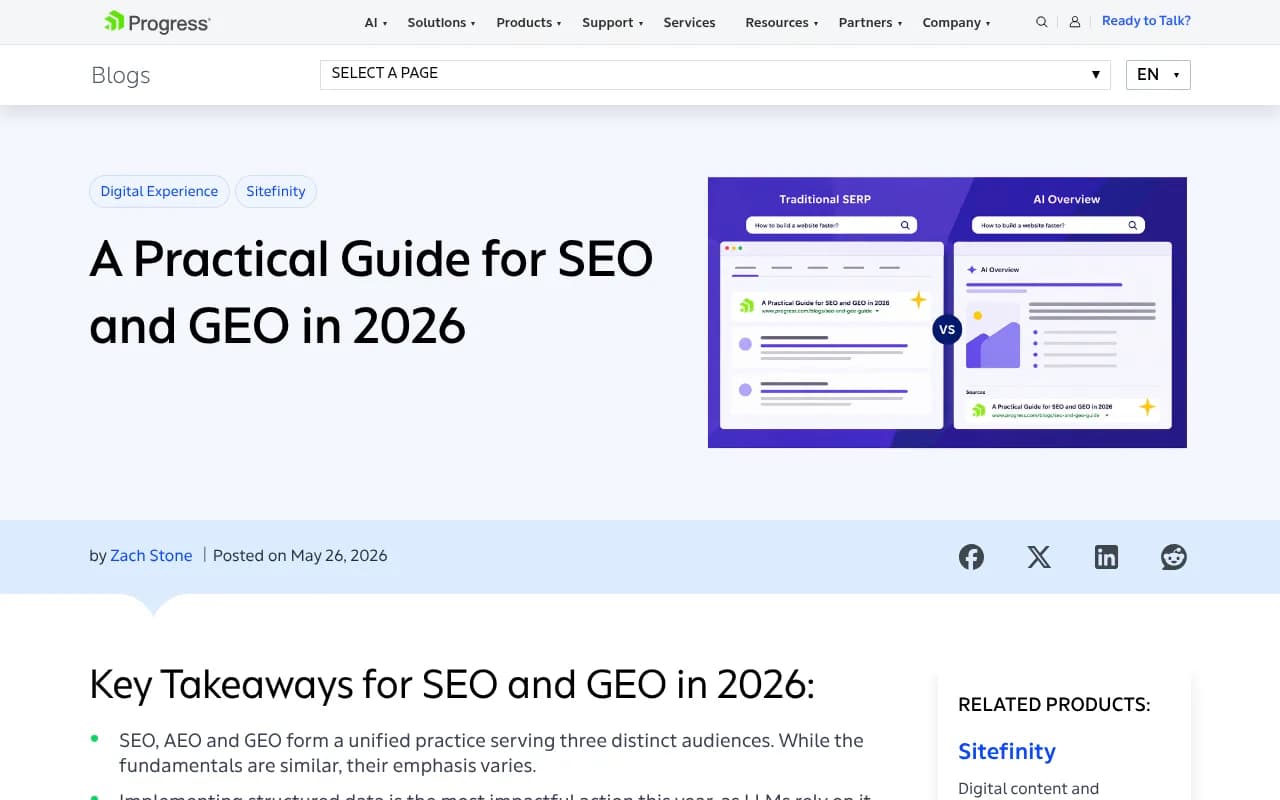Go to the Blogs section

(x=120, y=75)
